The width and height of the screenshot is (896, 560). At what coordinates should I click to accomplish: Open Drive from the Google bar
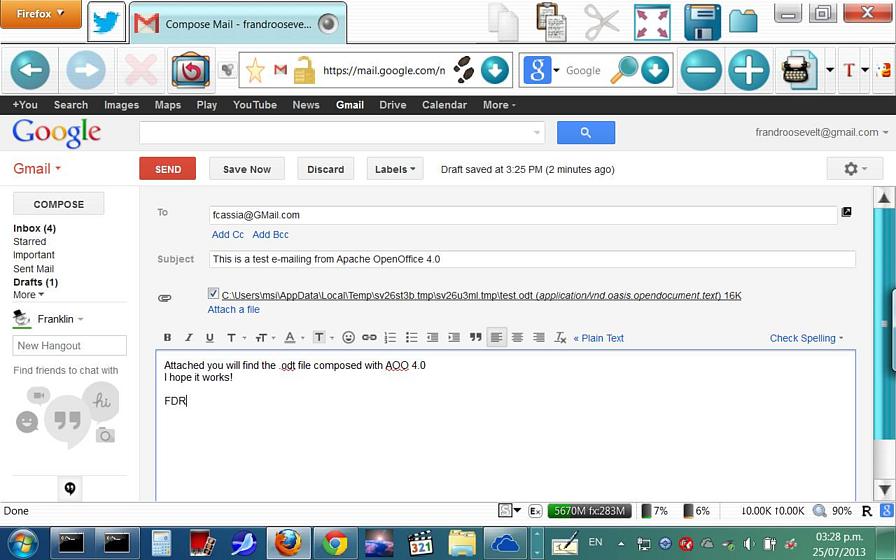click(x=393, y=105)
